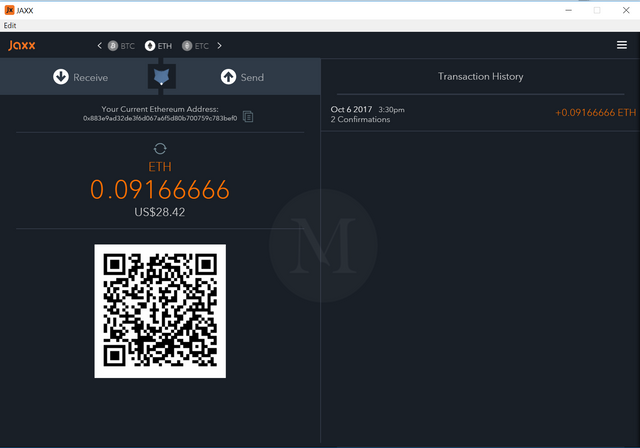Screen dimensions: 640x448
Task: Minimize the JAXX window
Action: [569, 10]
